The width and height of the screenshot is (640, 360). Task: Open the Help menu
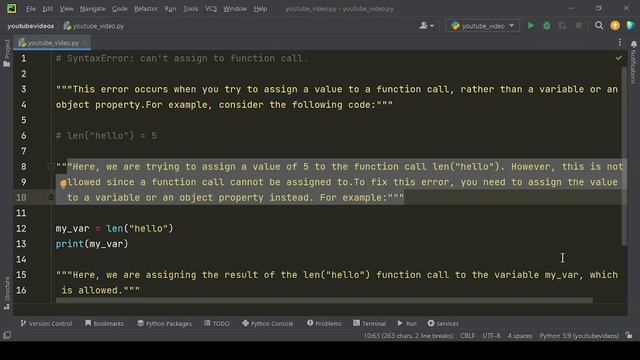(x=260, y=9)
